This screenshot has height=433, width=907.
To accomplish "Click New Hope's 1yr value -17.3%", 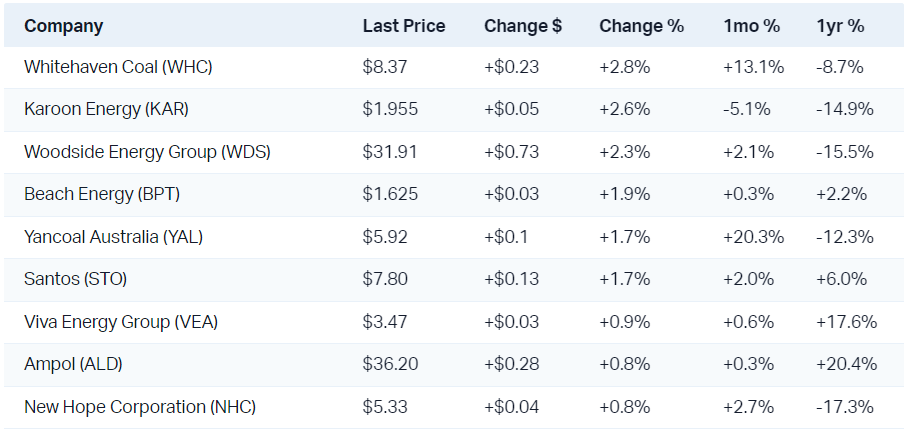I will point(845,407).
